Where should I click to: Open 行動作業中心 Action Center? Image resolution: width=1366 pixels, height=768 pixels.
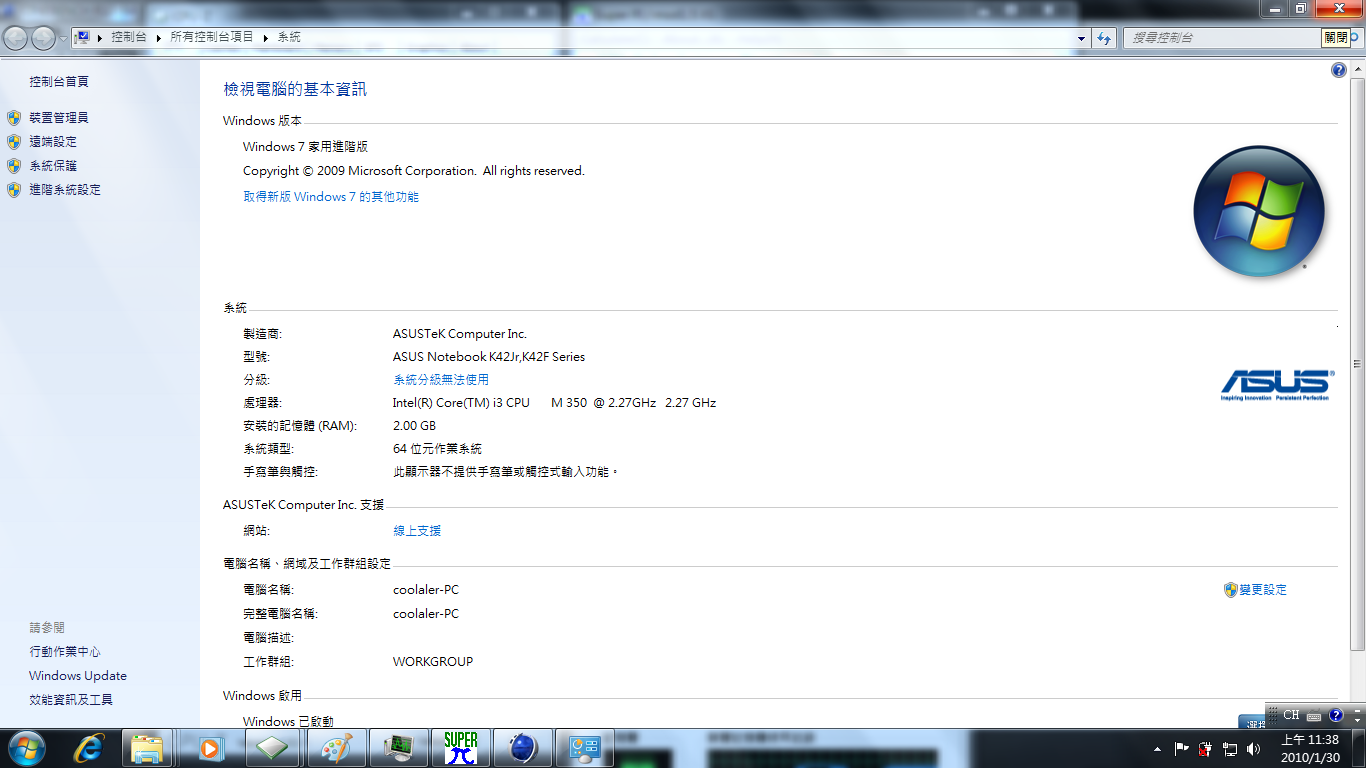coord(65,652)
